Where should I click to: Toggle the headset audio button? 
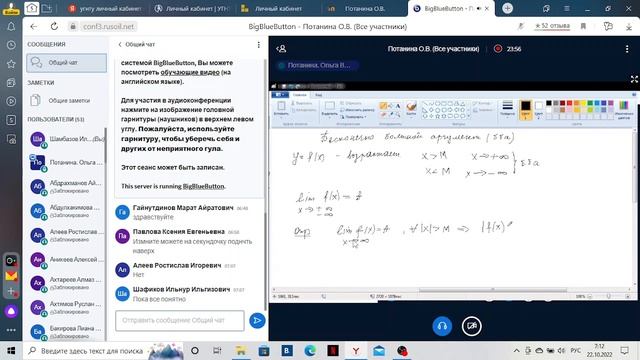tap(442, 326)
